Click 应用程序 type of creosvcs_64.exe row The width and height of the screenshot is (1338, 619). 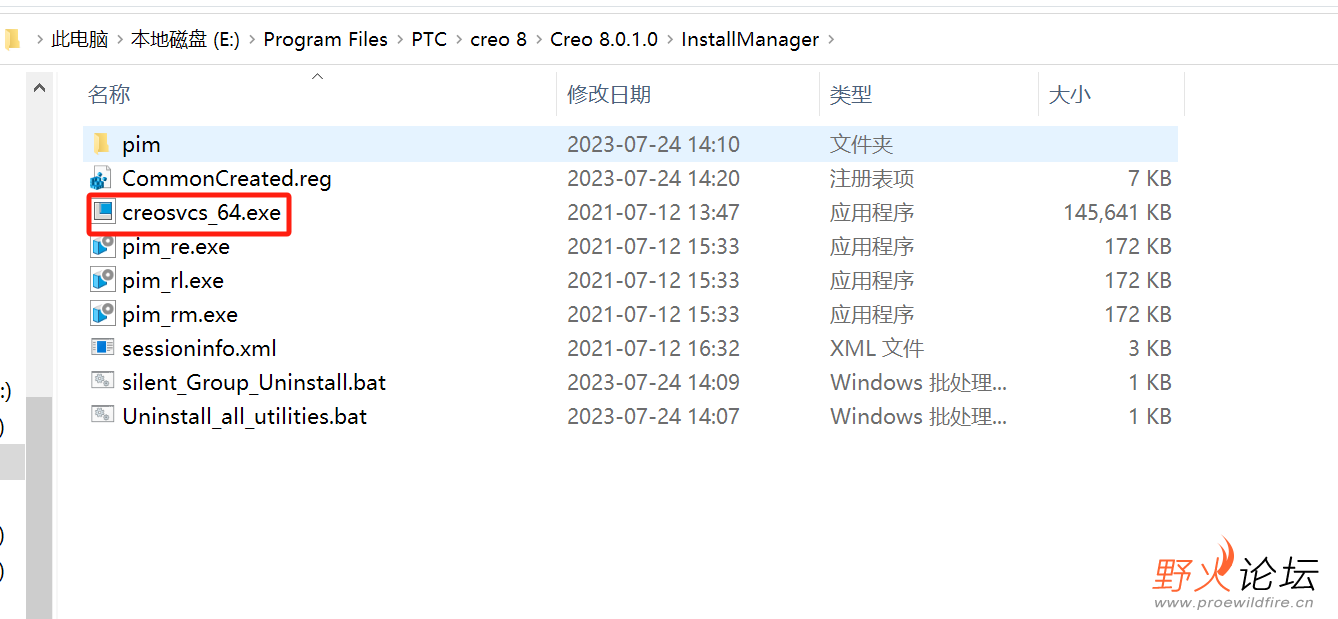click(872, 213)
